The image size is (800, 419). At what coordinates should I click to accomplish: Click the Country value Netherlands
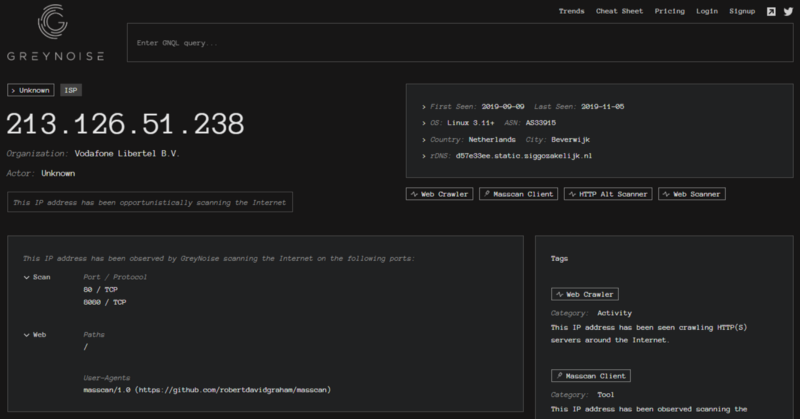pyautogui.click(x=492, y=140)
